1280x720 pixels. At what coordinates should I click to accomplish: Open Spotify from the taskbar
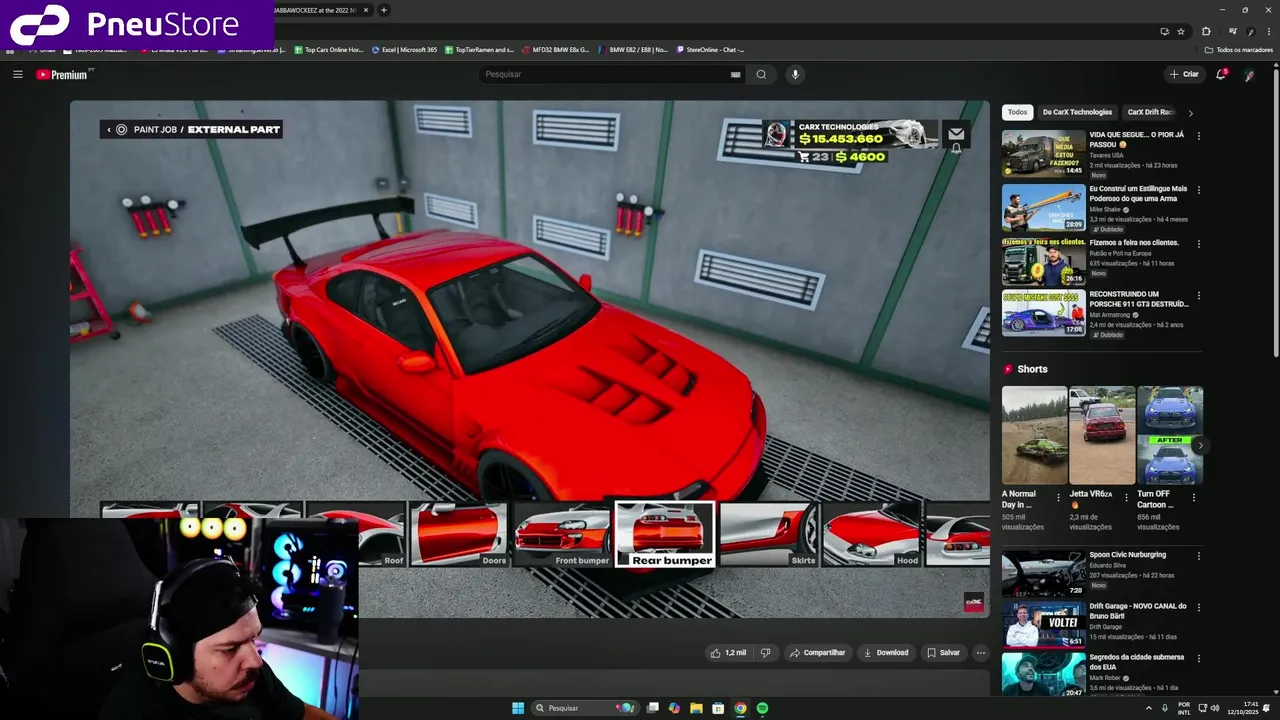762,708
